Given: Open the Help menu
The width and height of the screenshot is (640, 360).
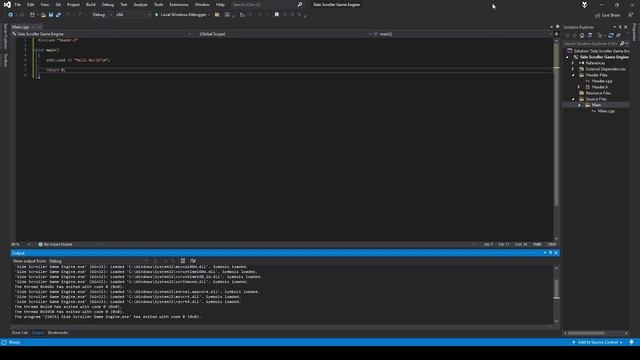Looking at the screenshot, I should coord(220,4).
